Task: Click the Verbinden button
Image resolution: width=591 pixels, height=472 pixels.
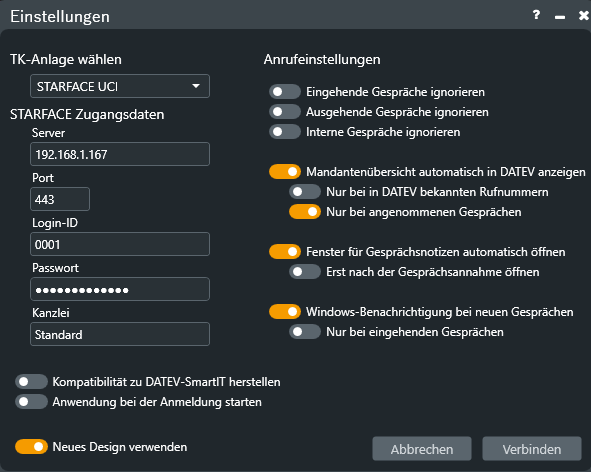Action: tap(532, 449)
